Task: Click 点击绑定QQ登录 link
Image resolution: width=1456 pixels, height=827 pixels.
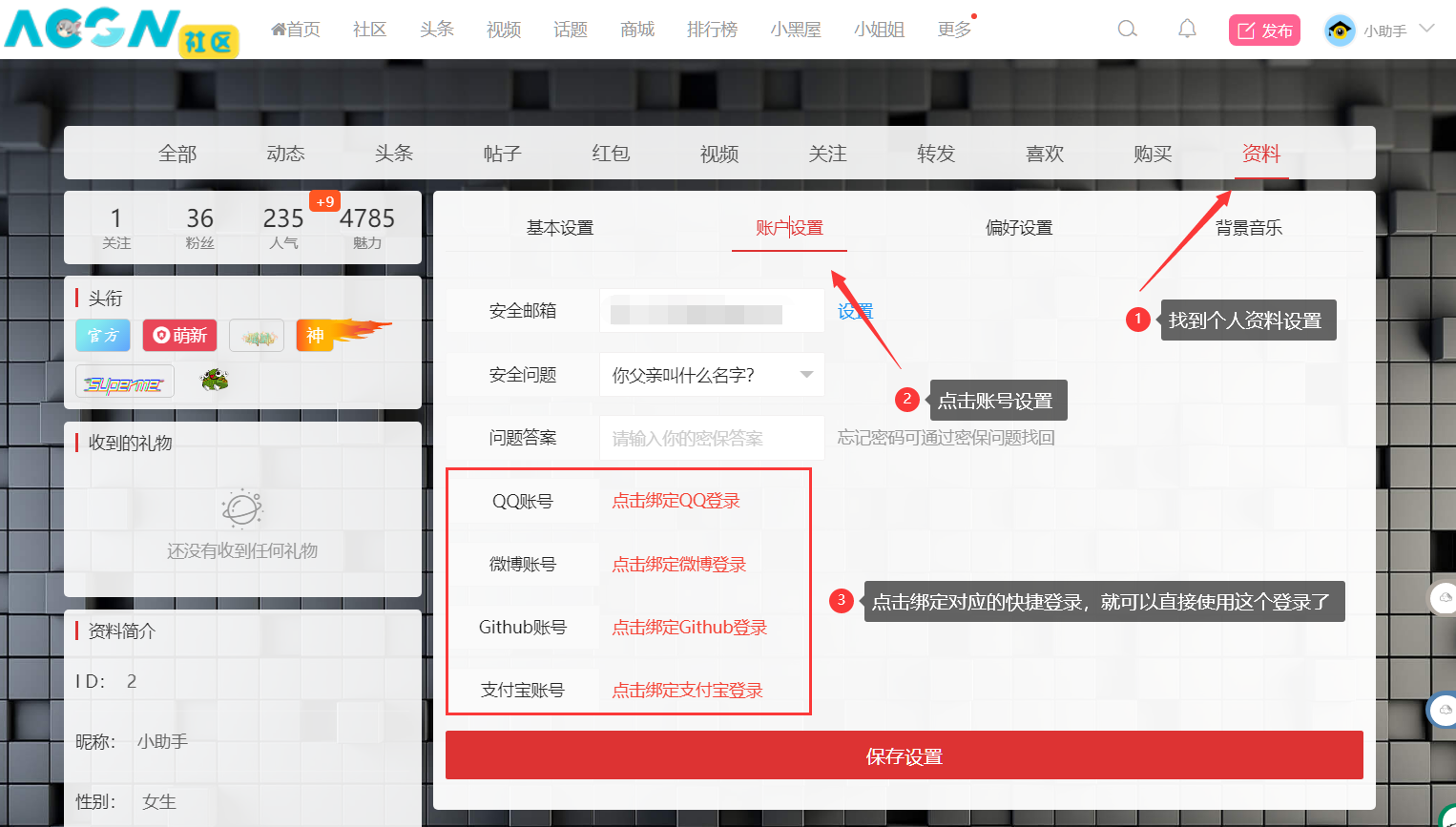Action: 676,501
